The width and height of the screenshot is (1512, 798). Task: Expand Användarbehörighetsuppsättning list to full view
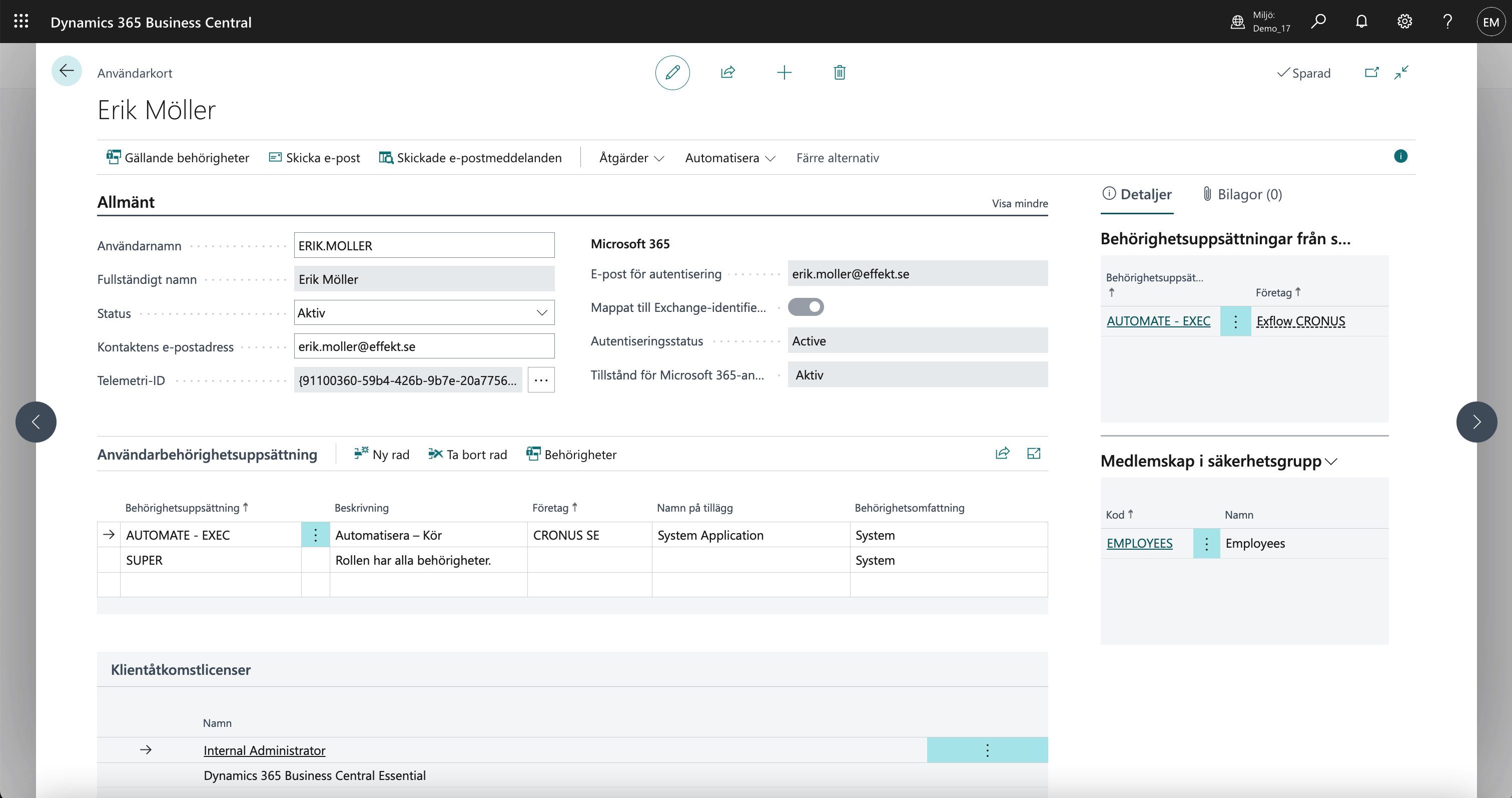pos(1034,453)
